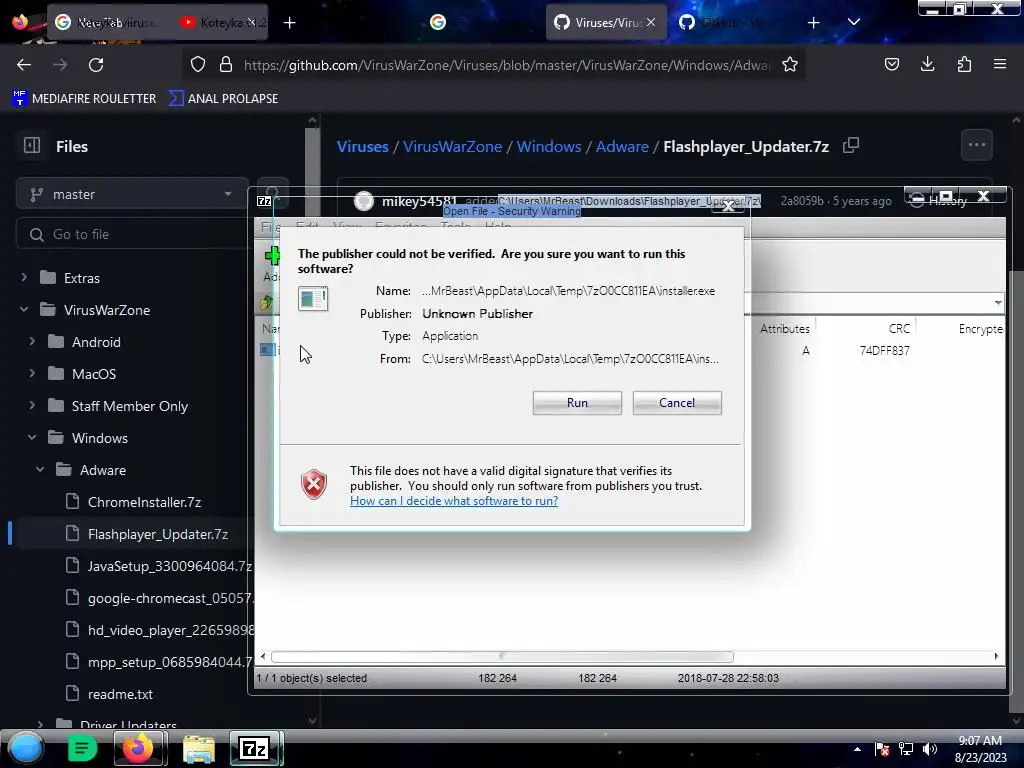Open the Pocket save icon
This screenshot has height=768, width=1024.
click(x=891, y=65)
